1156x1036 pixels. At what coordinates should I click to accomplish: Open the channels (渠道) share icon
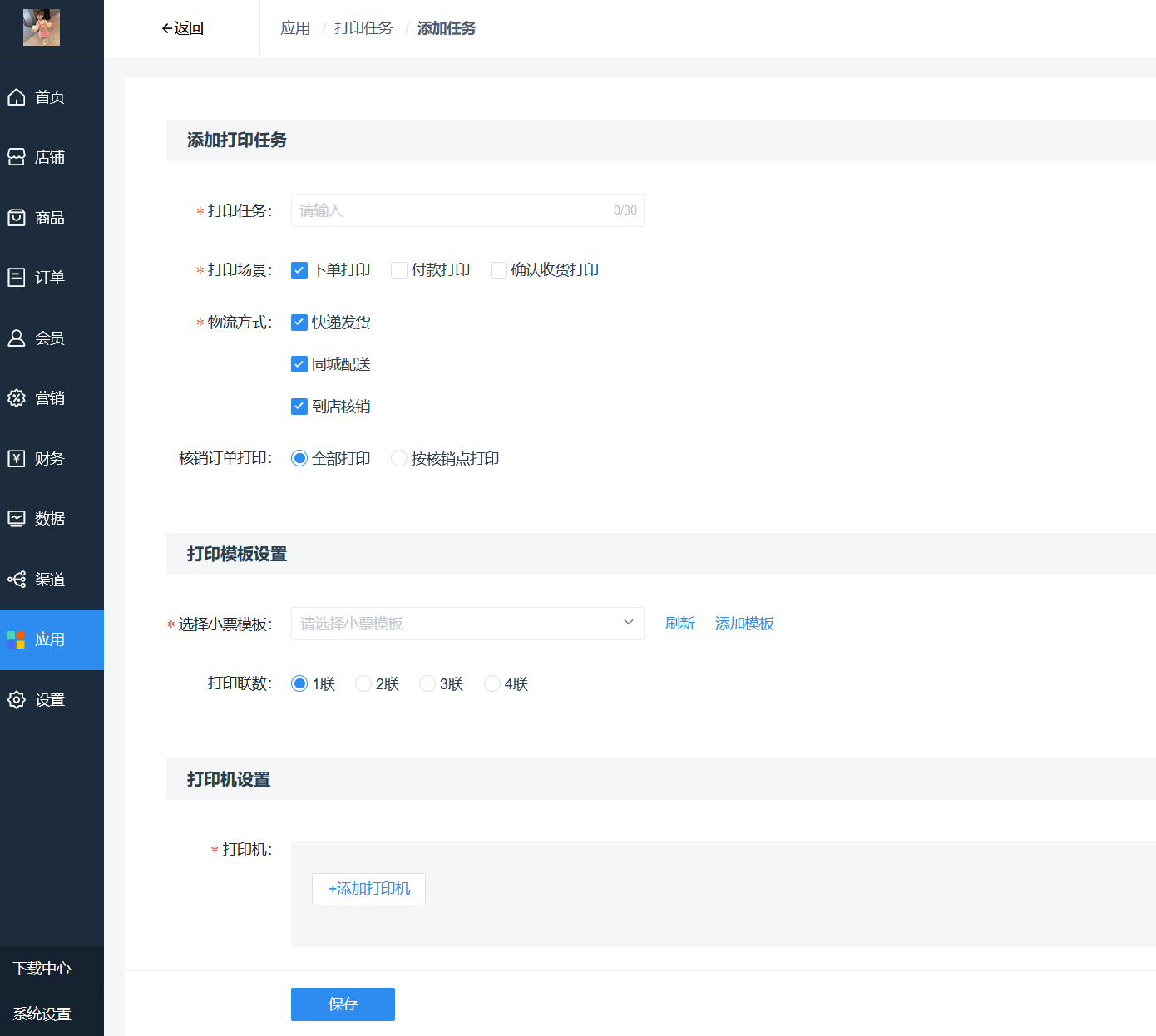pos(17,580)
